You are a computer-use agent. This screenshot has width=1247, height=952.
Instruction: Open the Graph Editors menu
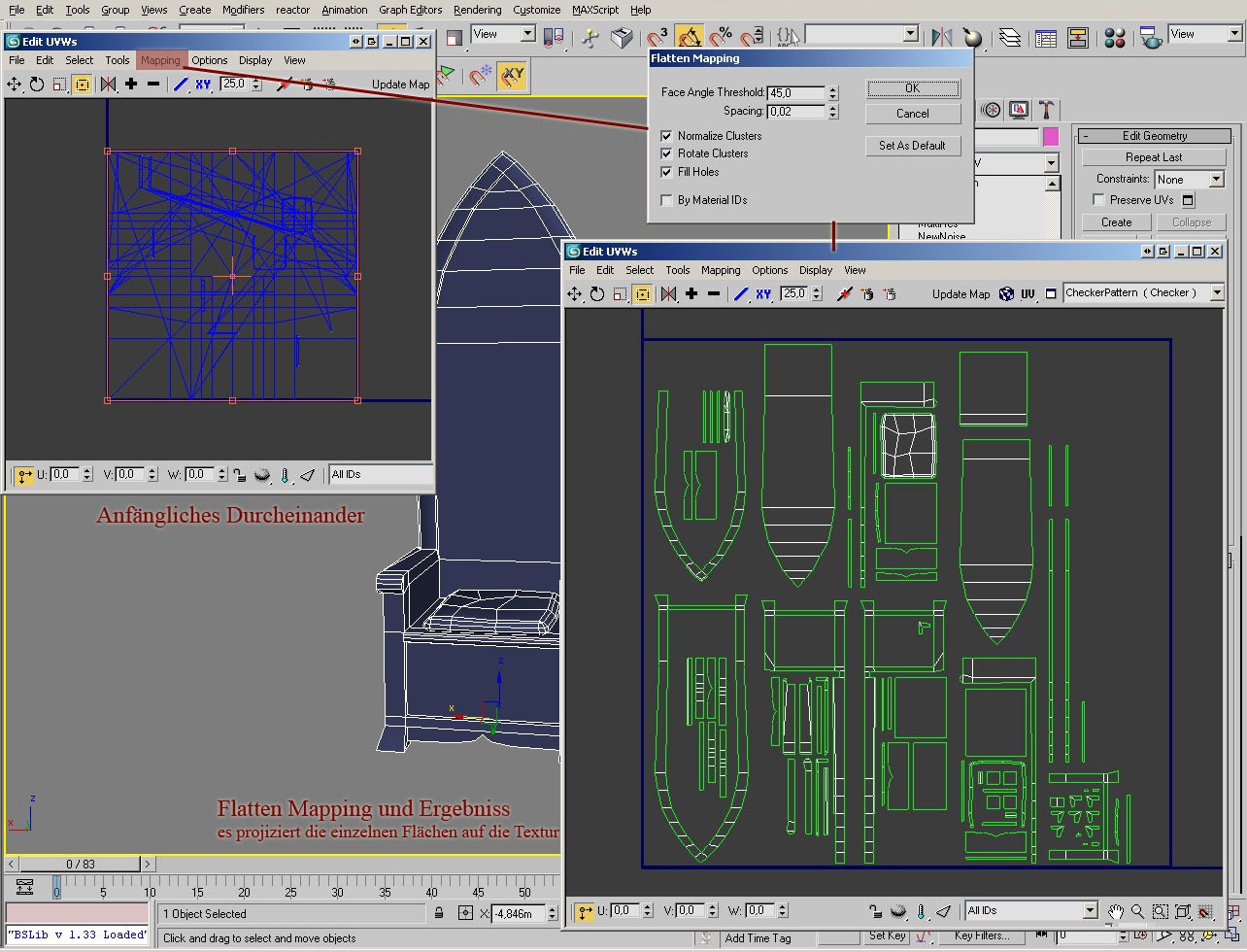click(x=410, y=10)
